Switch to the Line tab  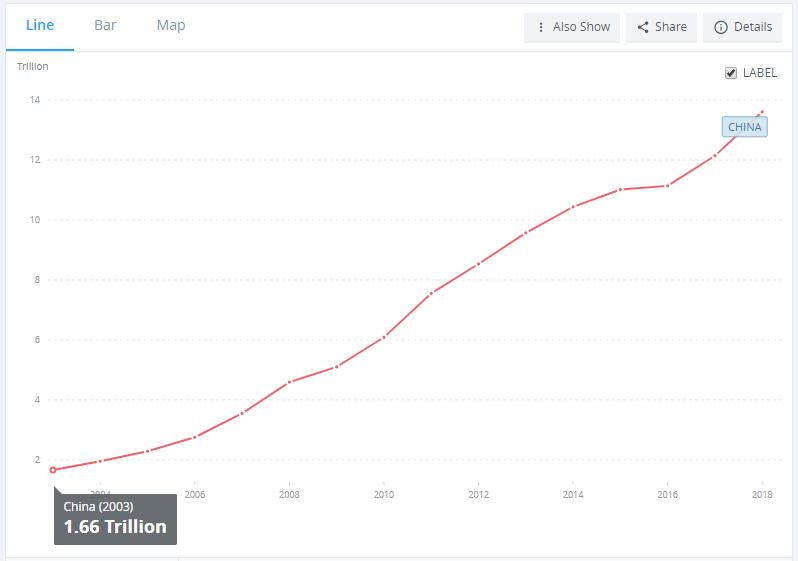[40, 25]
